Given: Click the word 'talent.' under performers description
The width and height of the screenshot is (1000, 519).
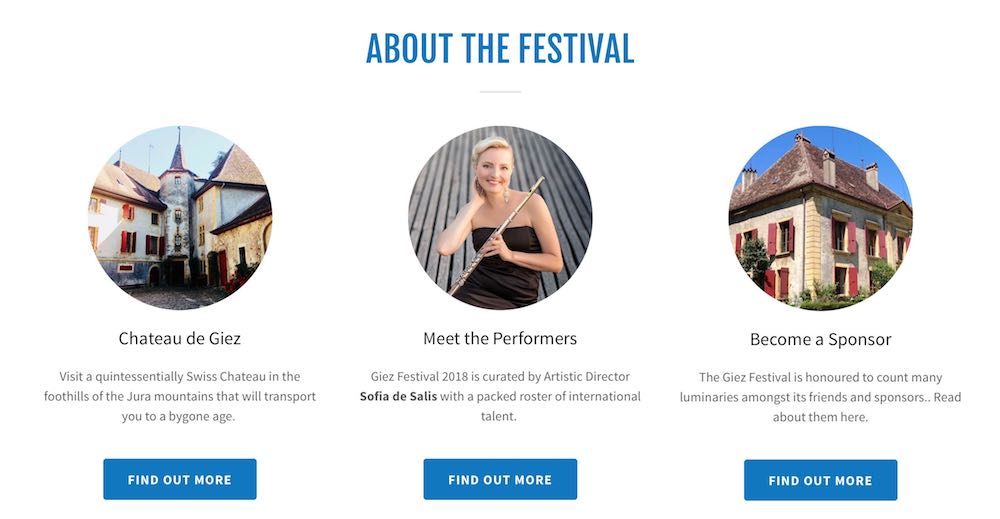Looking at the screenshot, I should point(499,416).
